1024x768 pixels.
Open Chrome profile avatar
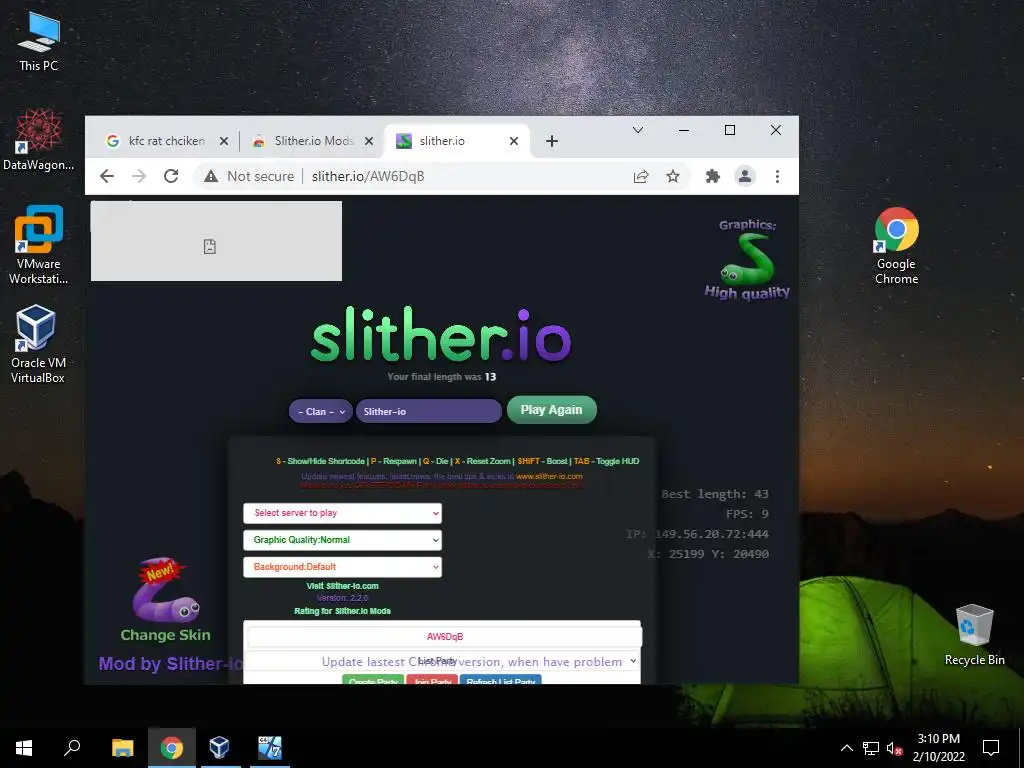pyautogui.click(x=744, y=176)
